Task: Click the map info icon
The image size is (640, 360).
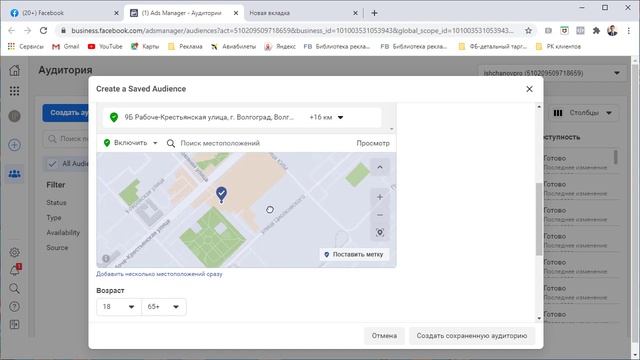Action: pos(106,258)
